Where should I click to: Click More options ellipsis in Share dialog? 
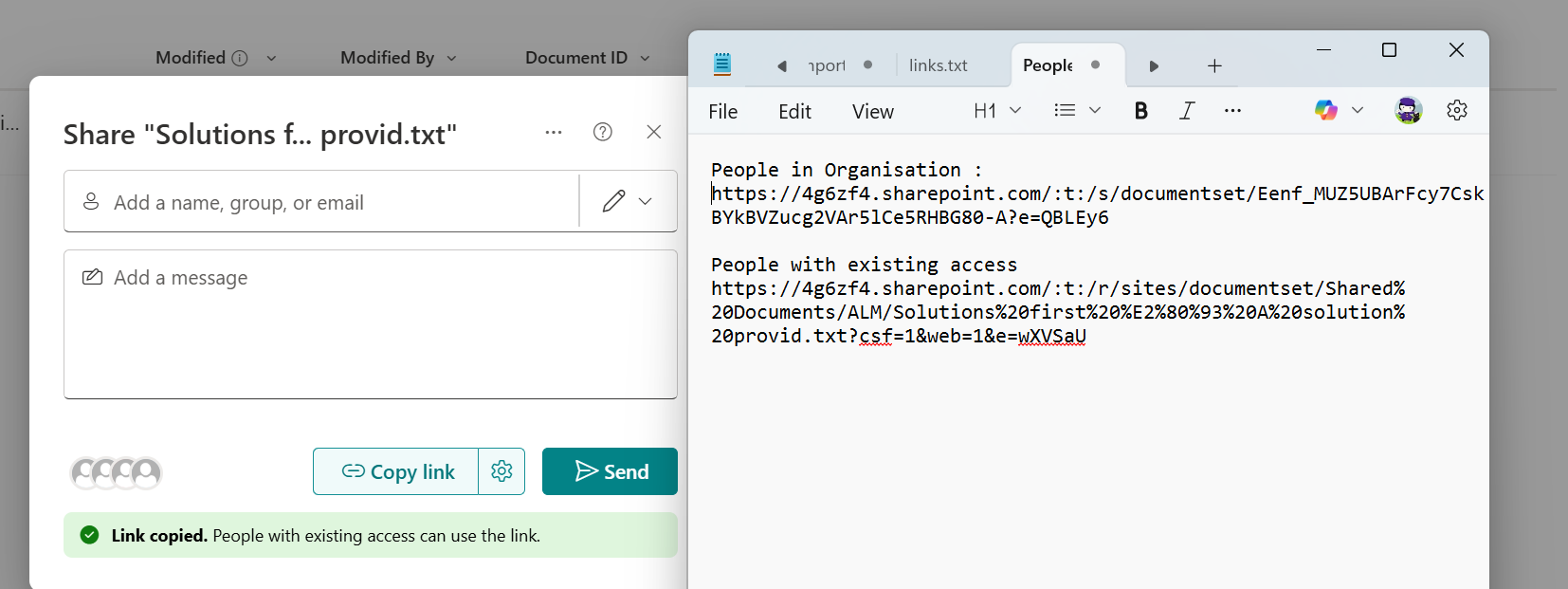tap(554, 132)
